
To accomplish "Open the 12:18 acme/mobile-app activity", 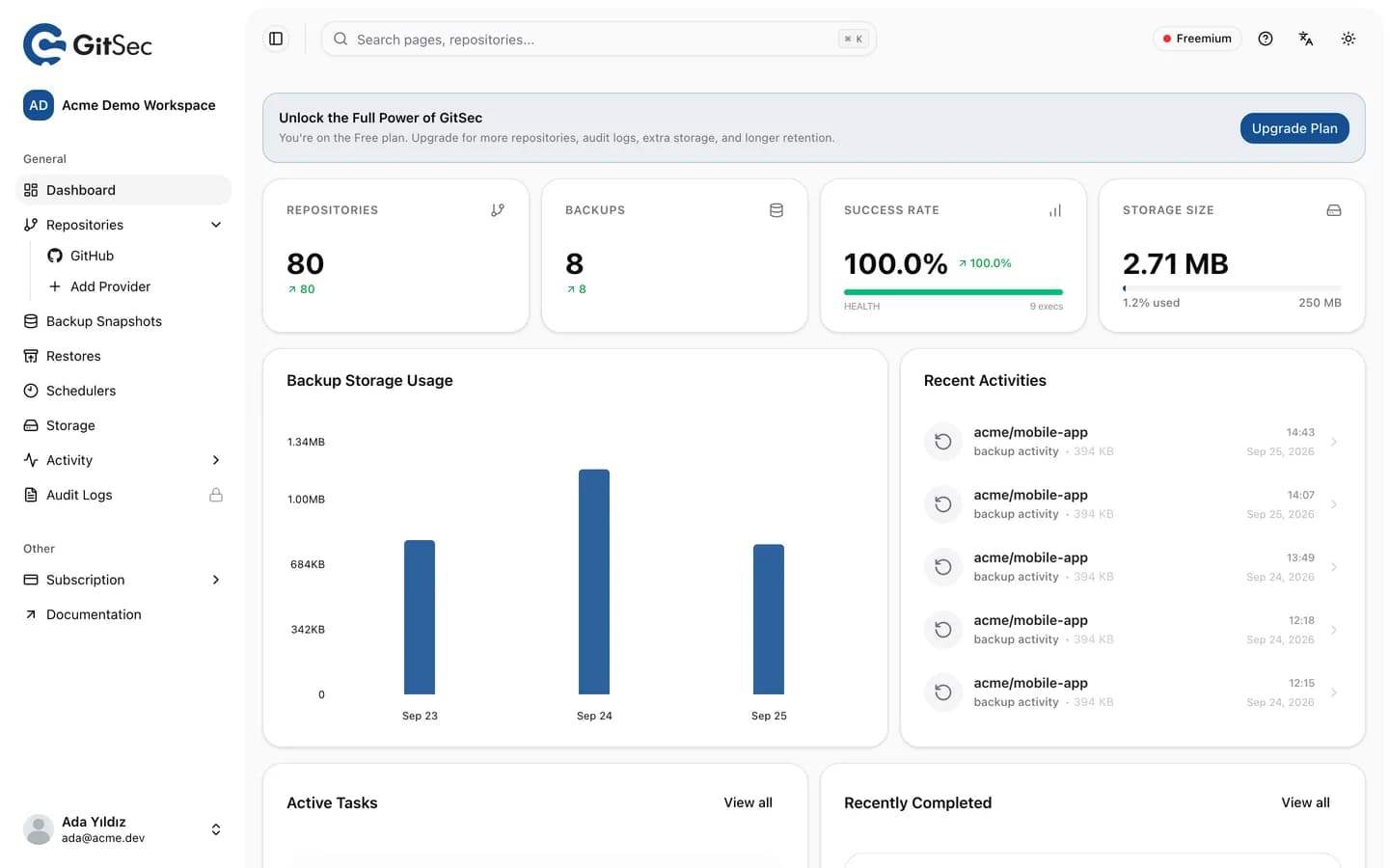I will point(1132,630).
